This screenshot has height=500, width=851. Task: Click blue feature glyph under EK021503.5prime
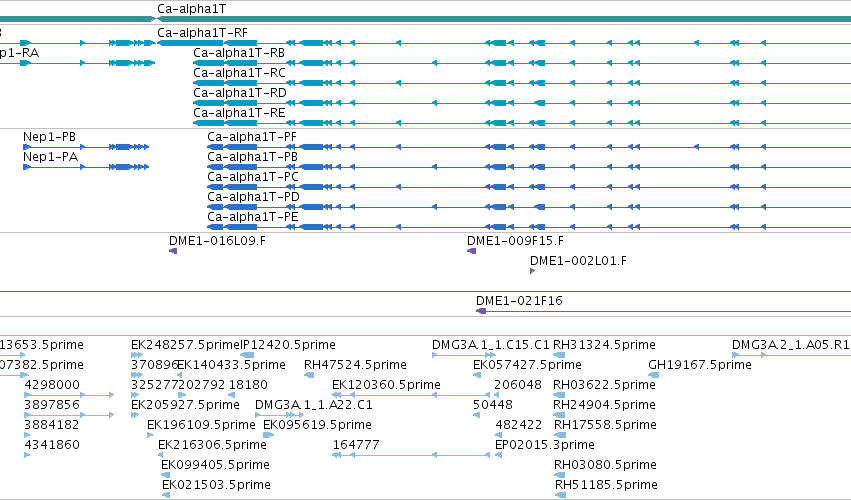tap(166, 495)
